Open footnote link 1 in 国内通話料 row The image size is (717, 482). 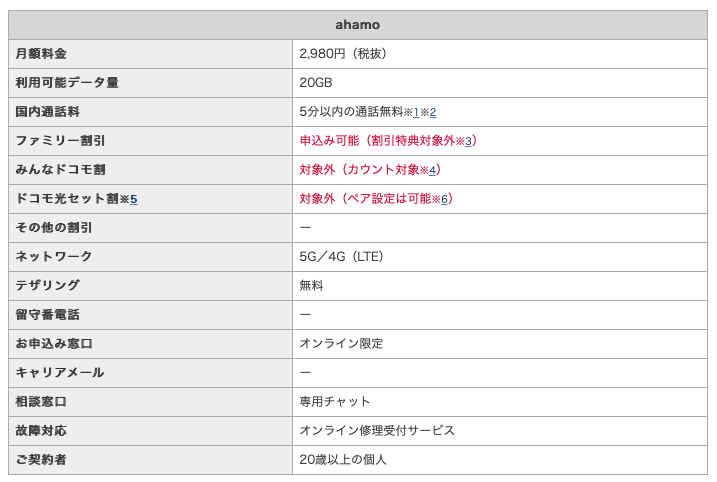pos(416,112)
